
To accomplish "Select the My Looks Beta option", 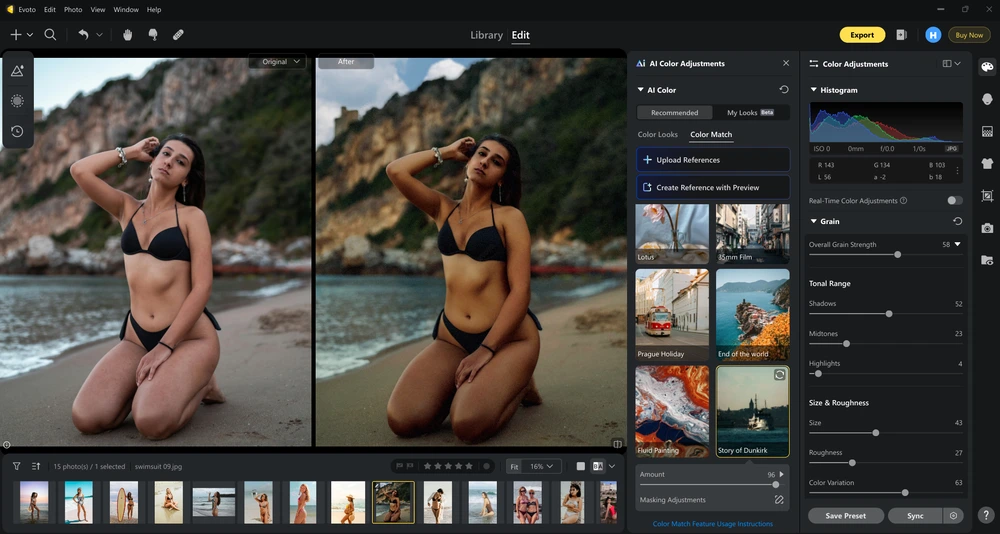I will click(750, 112).
